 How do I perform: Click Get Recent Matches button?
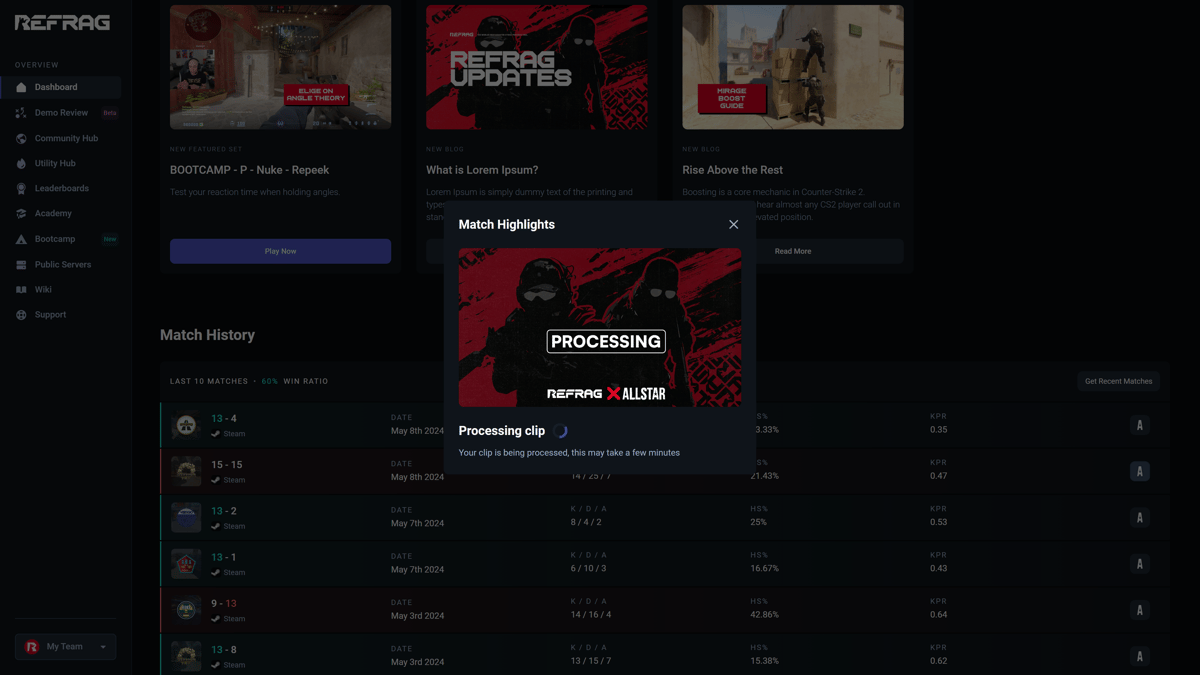pyautogui.click(x=1118, y=381)
